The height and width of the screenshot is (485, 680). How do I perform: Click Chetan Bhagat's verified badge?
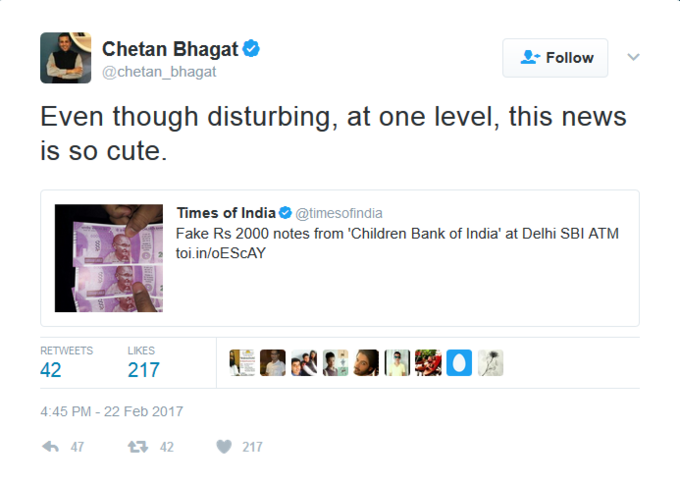click(251, 48)
